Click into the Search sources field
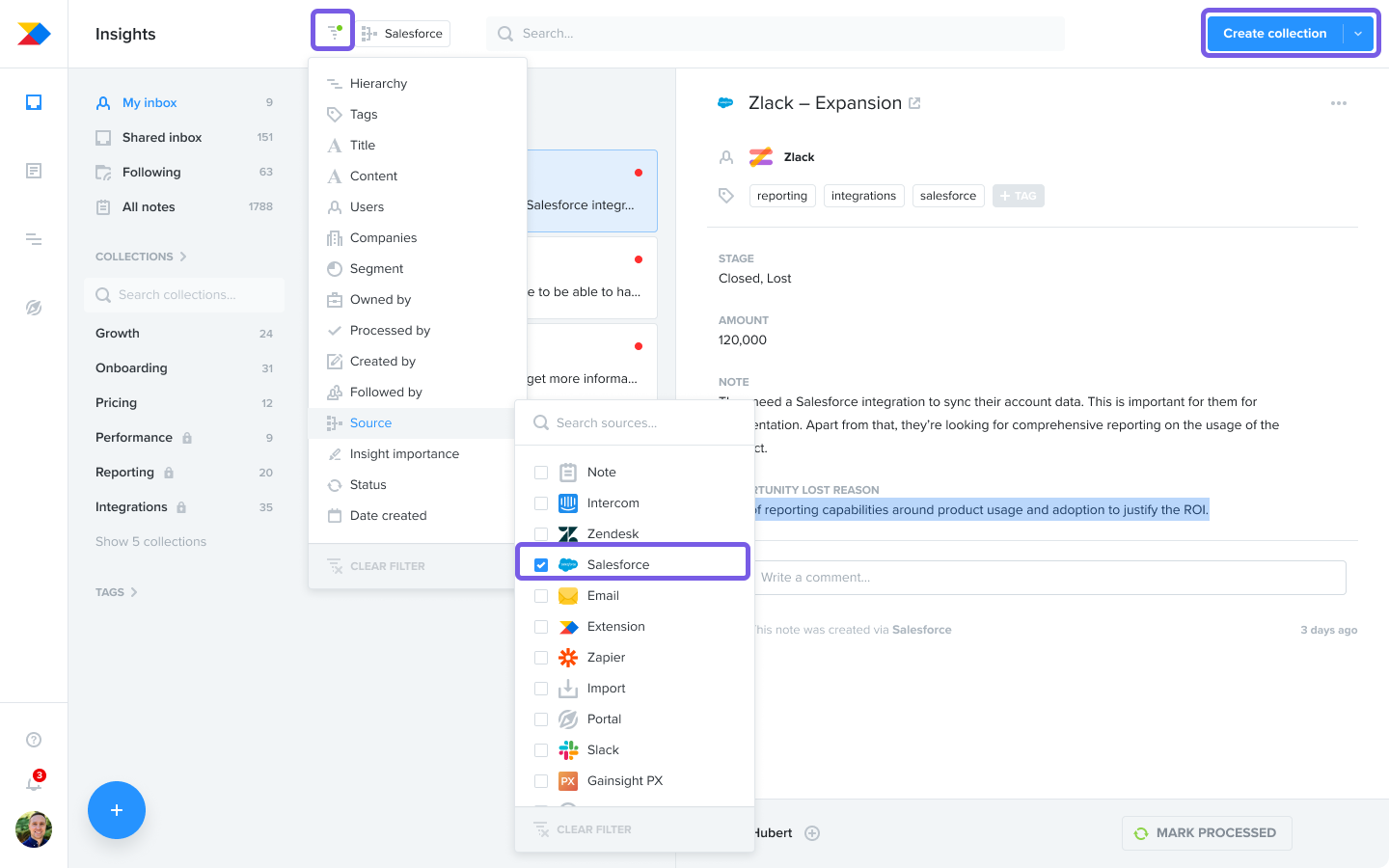1389x868 pixels. point(635,422)
